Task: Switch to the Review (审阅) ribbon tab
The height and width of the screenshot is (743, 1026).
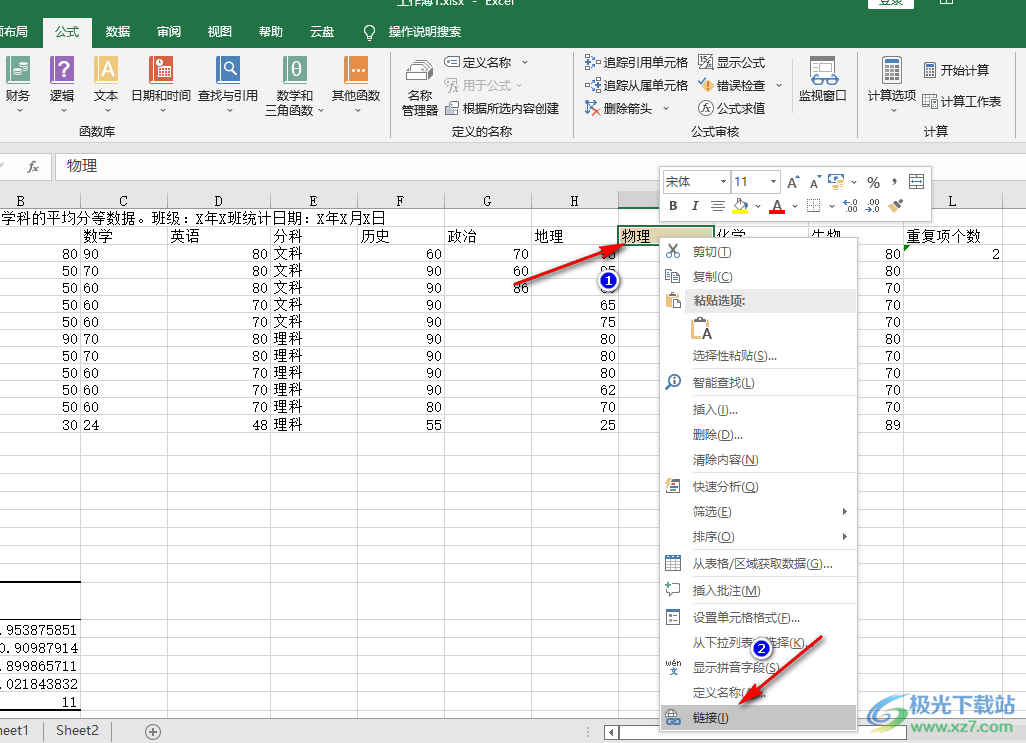Action: (x=169, y=31)
